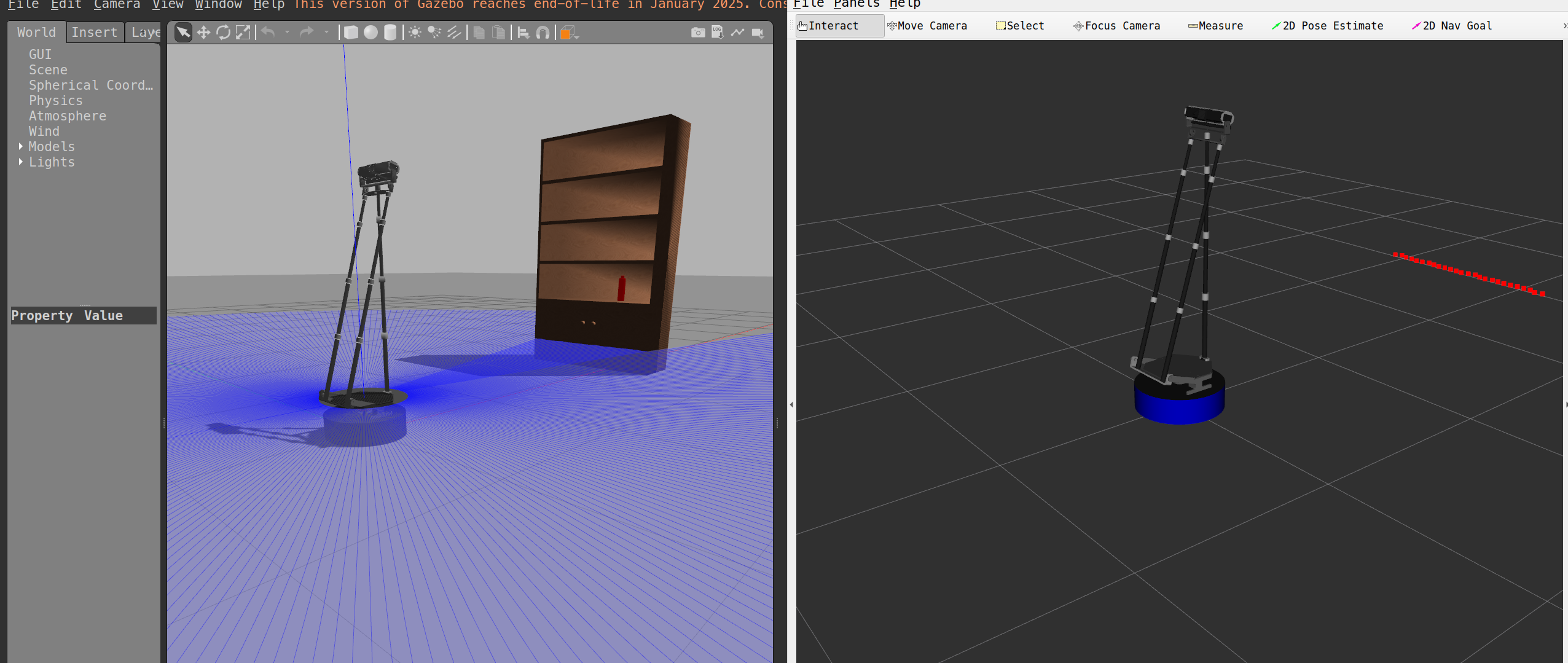This screenshot has height=663, width=1568.
Task: Click the Copy icon in Gazebo toolbar
Action: coord(479,32)
